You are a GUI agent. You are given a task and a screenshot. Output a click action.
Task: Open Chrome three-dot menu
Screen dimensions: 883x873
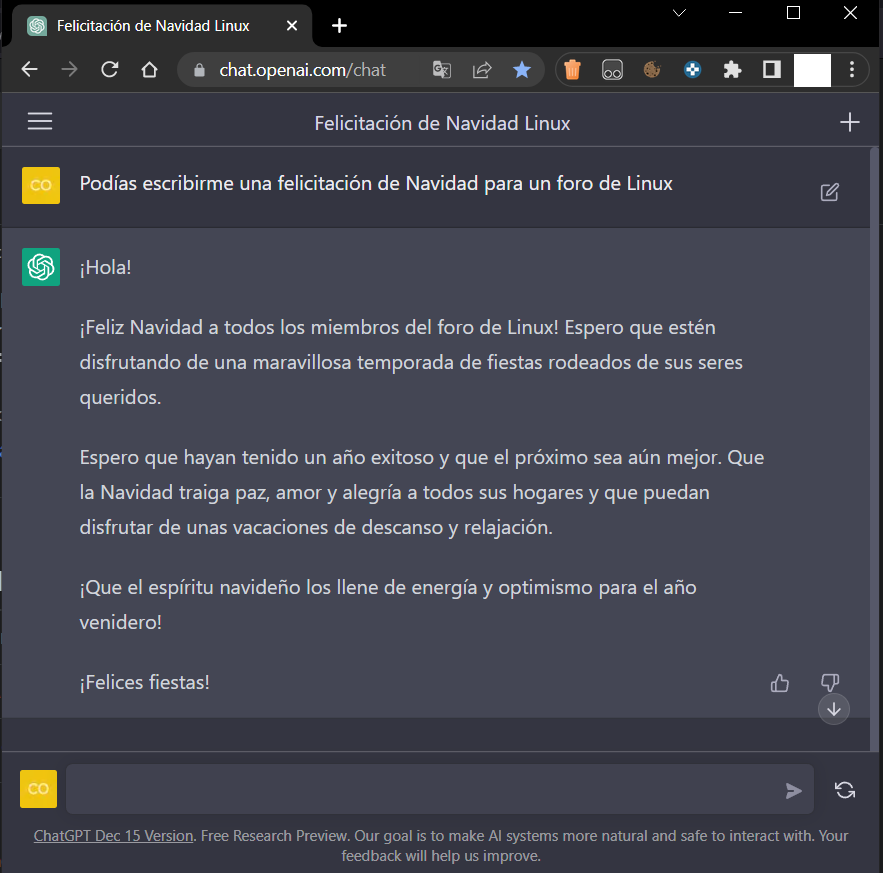tap(851, 70)
